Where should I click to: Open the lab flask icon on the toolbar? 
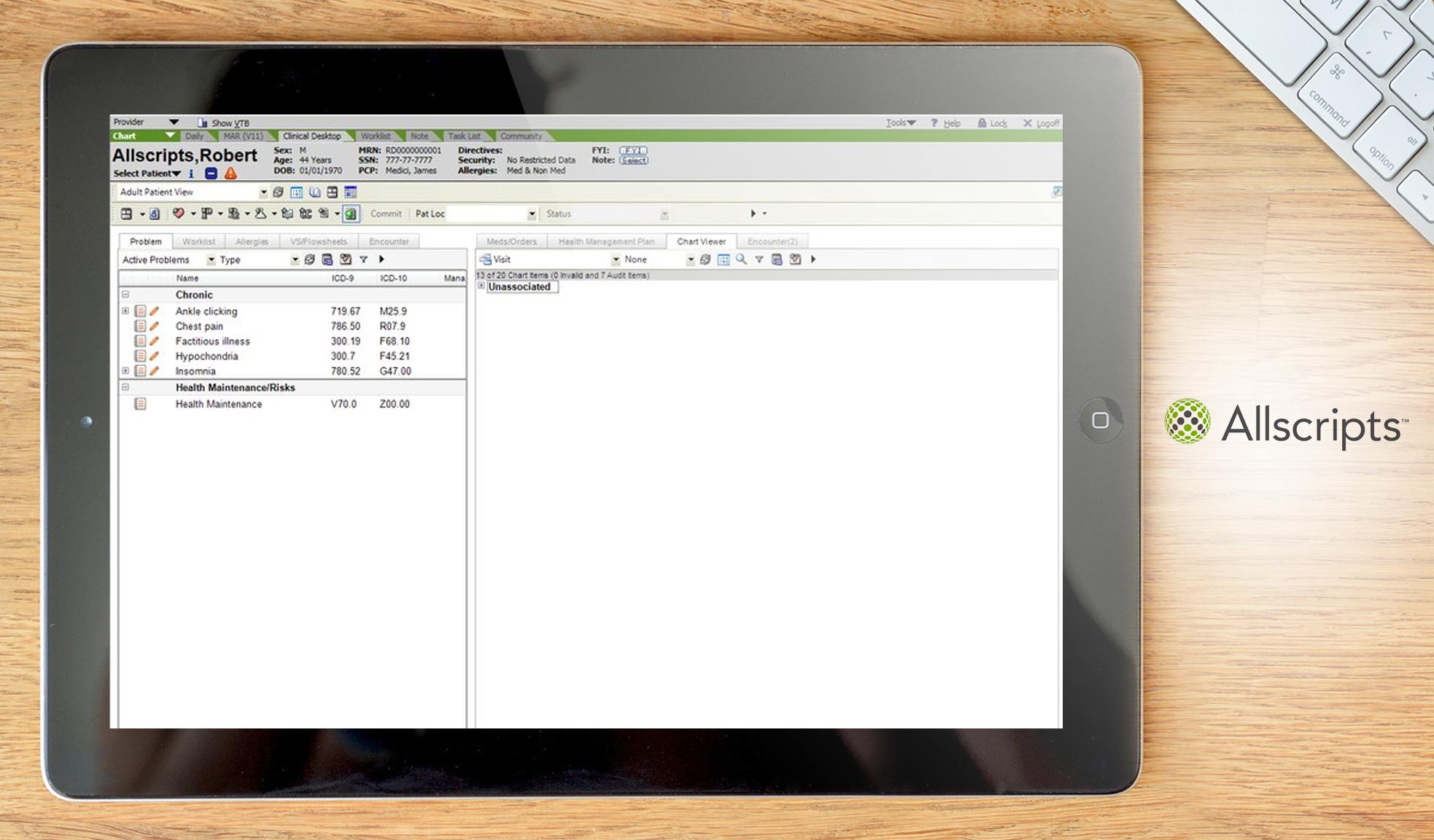pyautogui.click(x=260, y=213)
